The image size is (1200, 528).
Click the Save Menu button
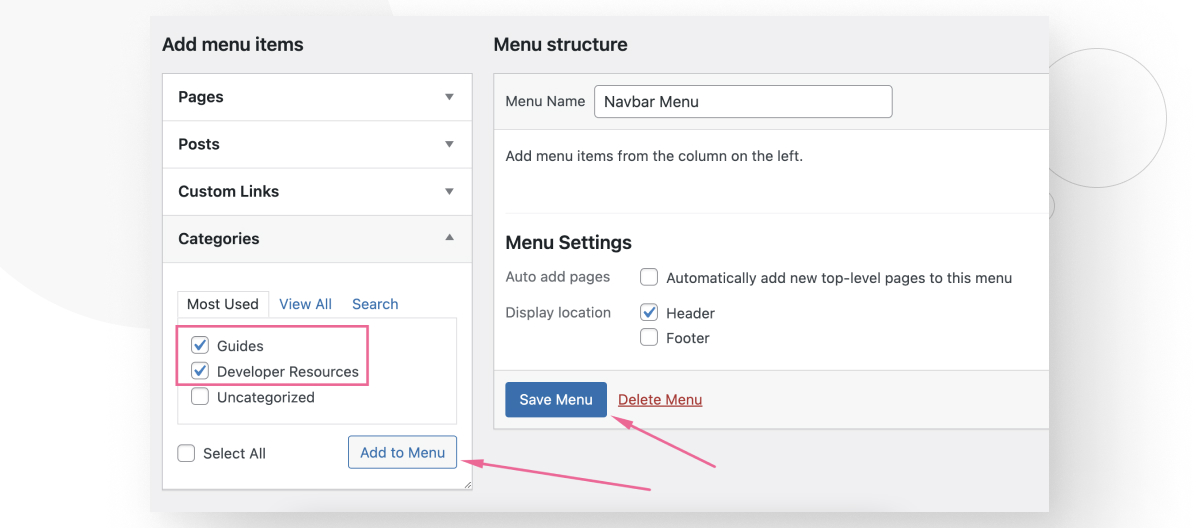click(x=556, y=399)
